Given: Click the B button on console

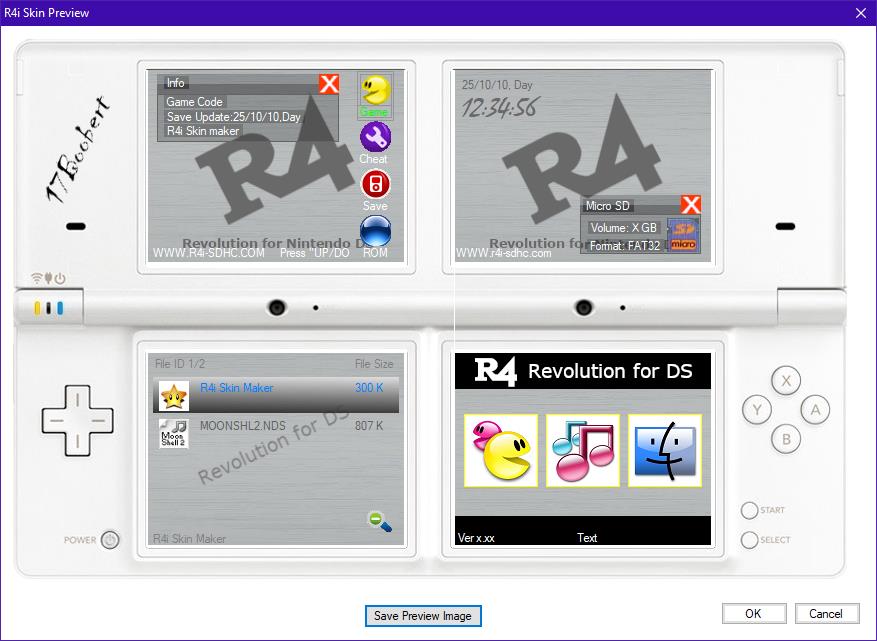Looking at the screenshot, I should [x=786, y=439].
